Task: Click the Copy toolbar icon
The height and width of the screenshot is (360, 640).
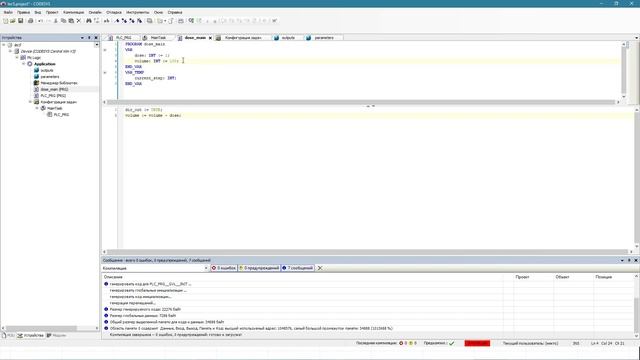Action: click(x=63, y=21)
